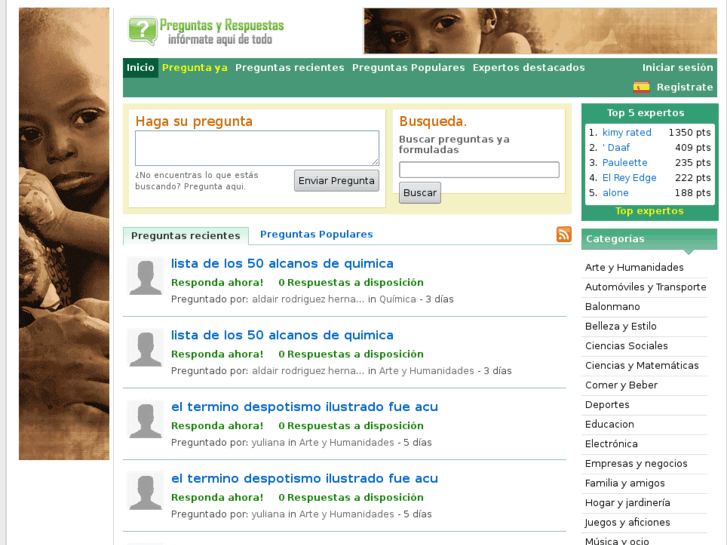
Task: Click the Registrate link
Action: pos(685,87)
